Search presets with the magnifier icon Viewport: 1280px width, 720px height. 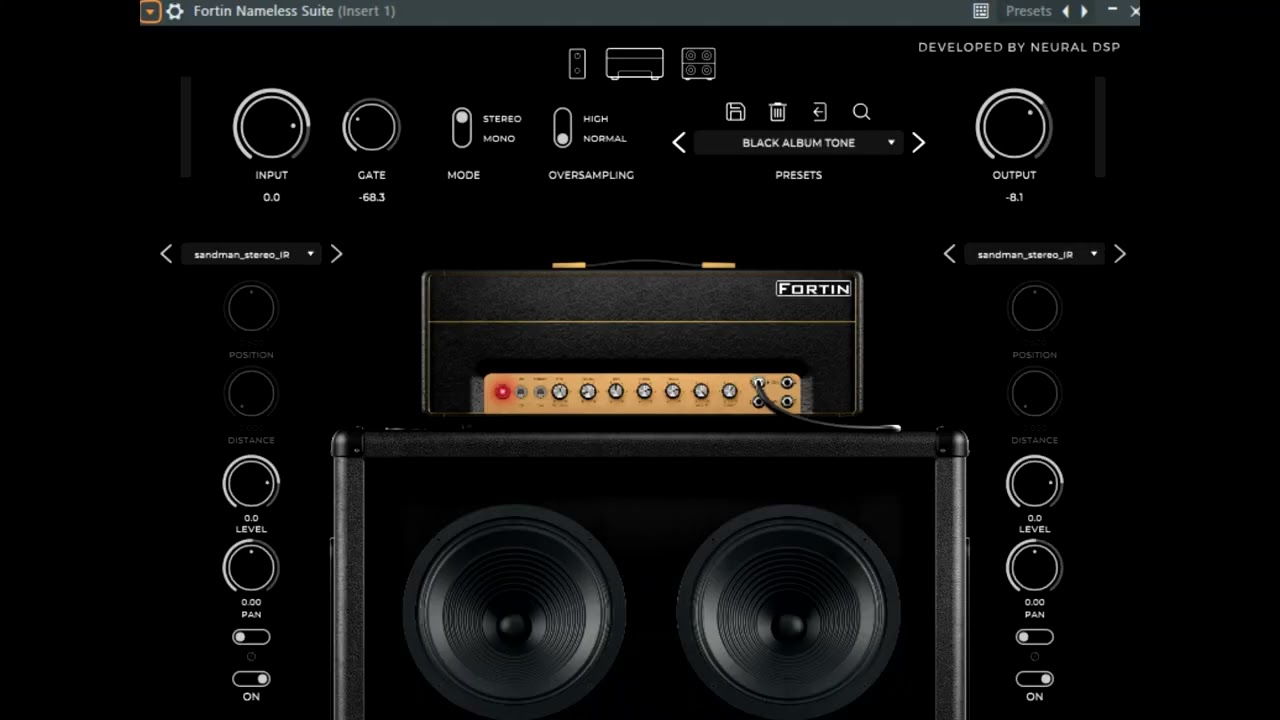point(861,112)
